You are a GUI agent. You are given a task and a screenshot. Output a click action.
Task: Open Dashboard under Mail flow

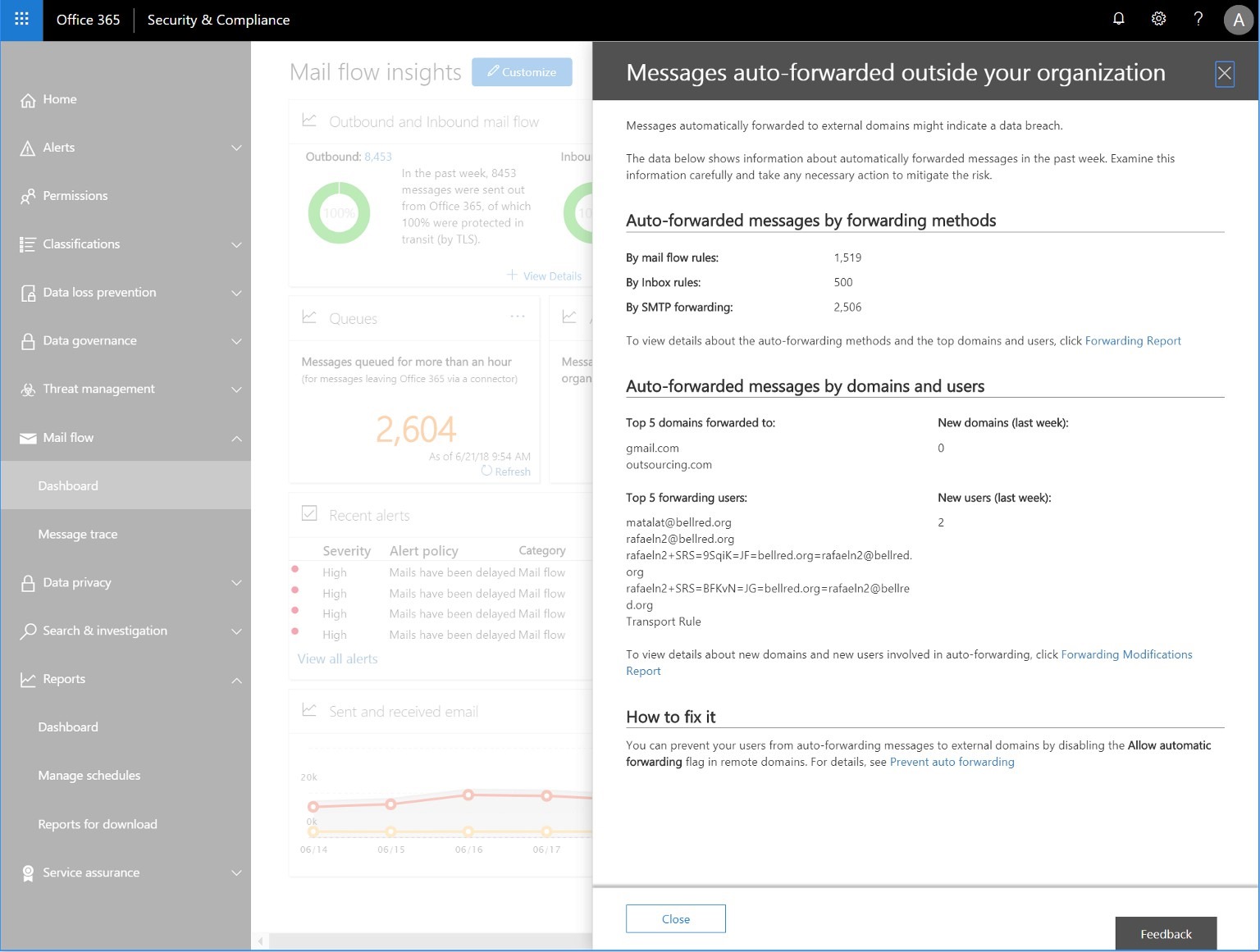point(126,485)
